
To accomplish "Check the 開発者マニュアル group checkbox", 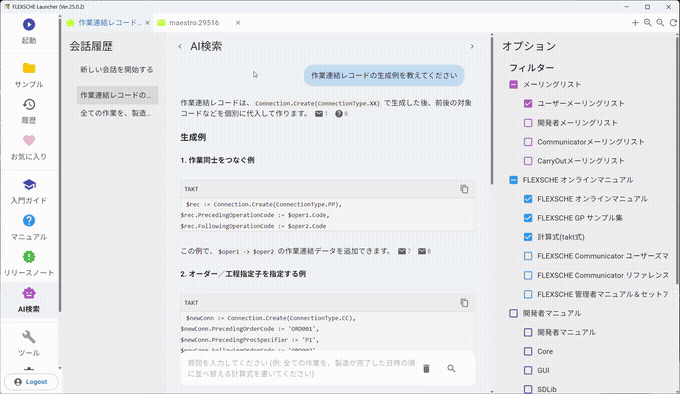I will 513,313.
